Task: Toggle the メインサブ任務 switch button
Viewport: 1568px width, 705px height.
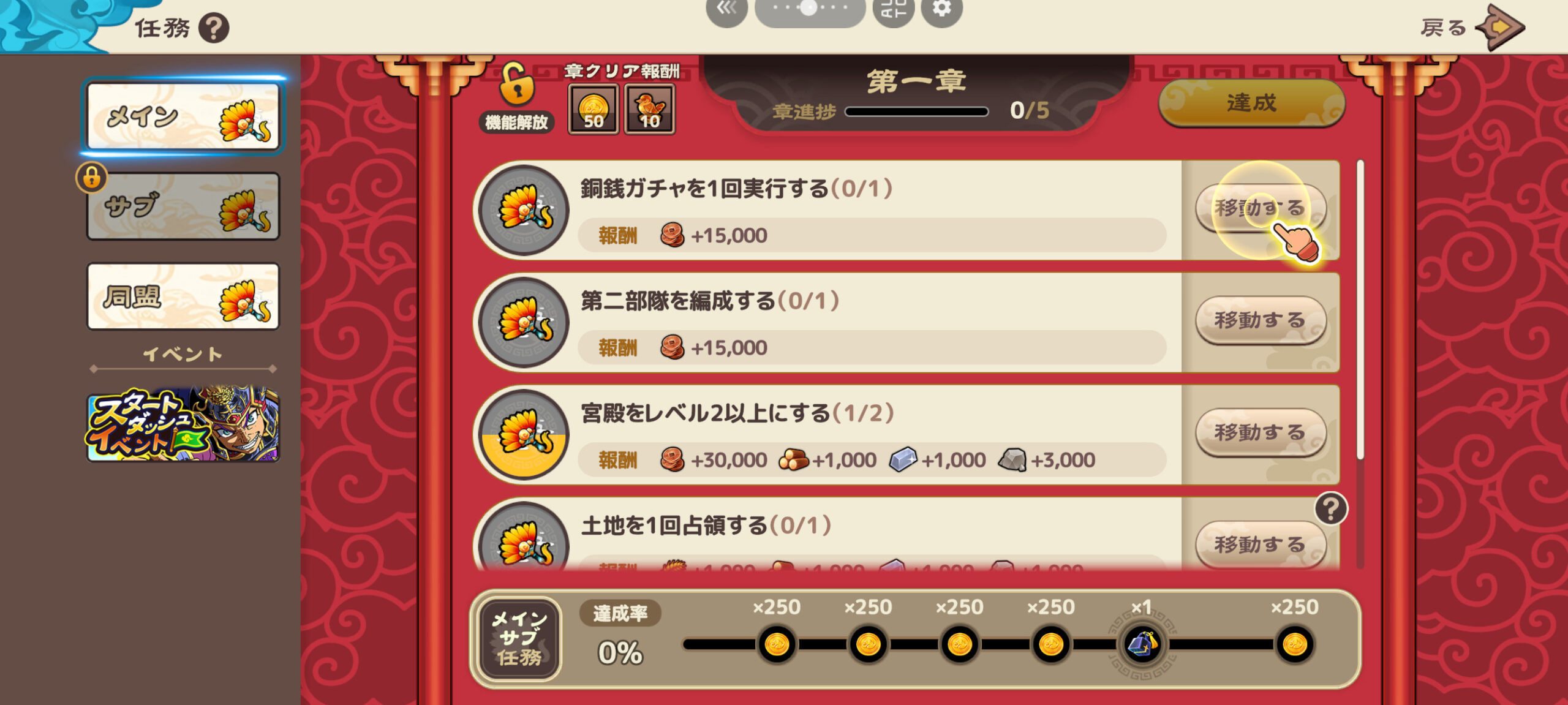Action: coord(519,639)
